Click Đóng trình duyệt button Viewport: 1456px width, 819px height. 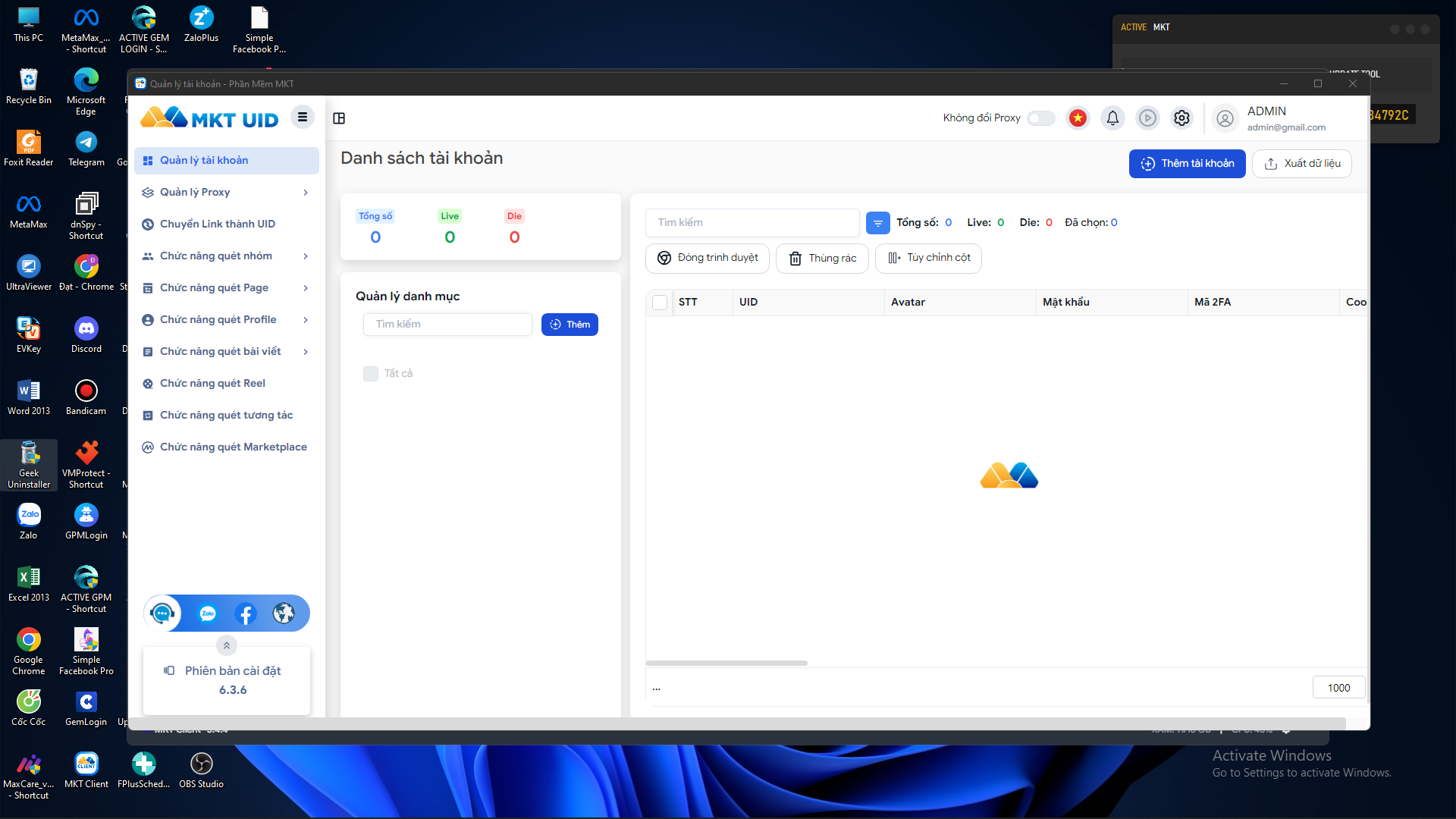[707, 259]
